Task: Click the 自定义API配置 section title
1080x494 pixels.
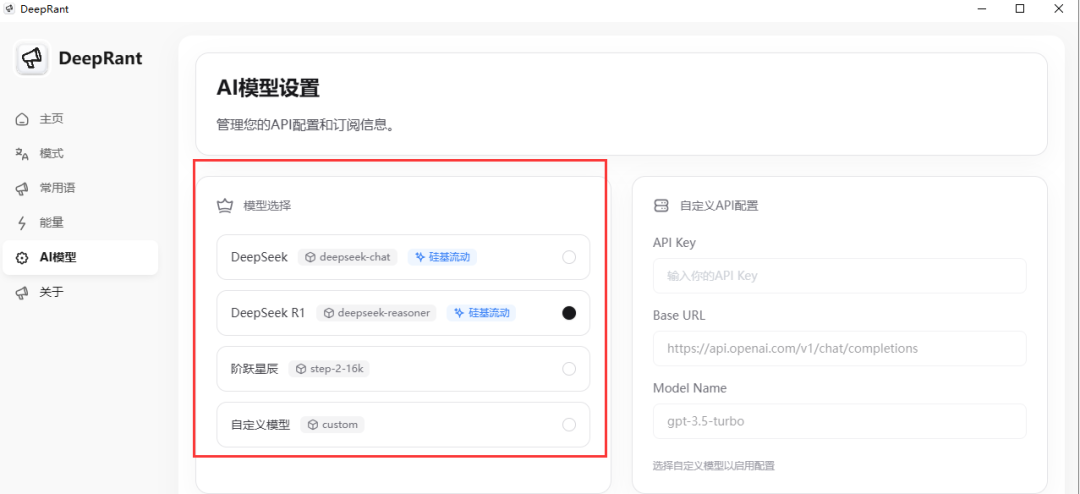Action: tap(720, 205)
